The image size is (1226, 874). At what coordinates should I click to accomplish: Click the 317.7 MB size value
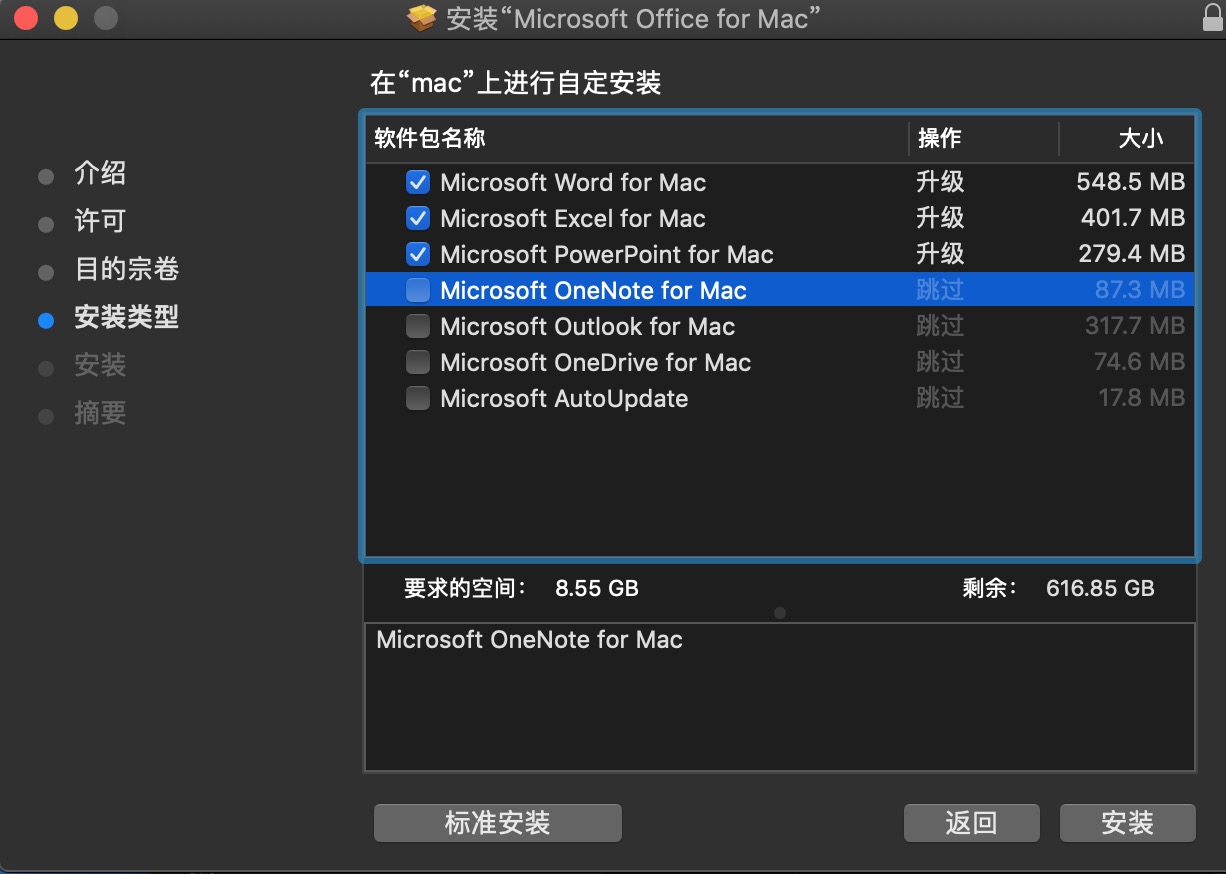pyautogui.click(x=1135, y=326)
